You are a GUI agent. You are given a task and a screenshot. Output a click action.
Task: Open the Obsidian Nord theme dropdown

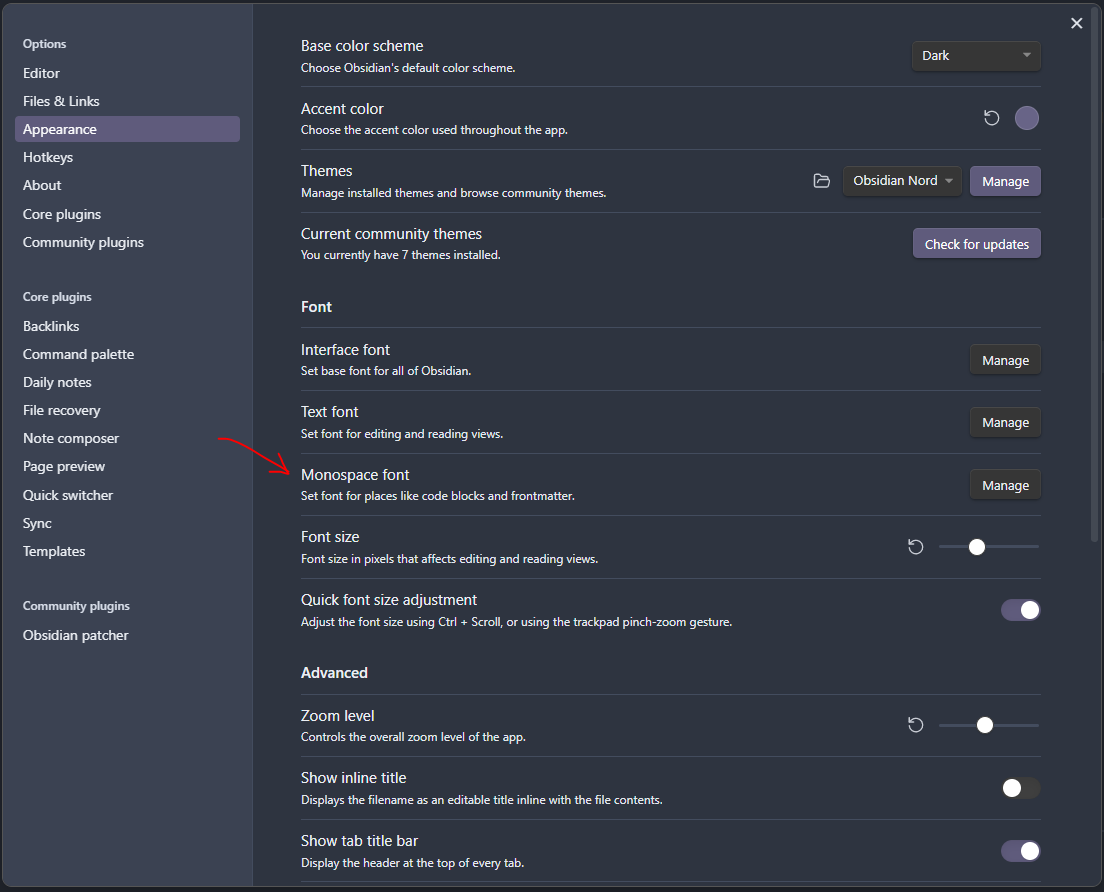point(902,181)
